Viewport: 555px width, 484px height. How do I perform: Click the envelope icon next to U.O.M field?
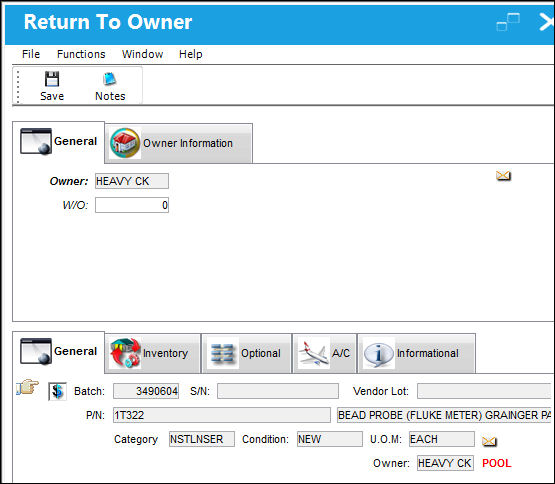coord(489,441)
